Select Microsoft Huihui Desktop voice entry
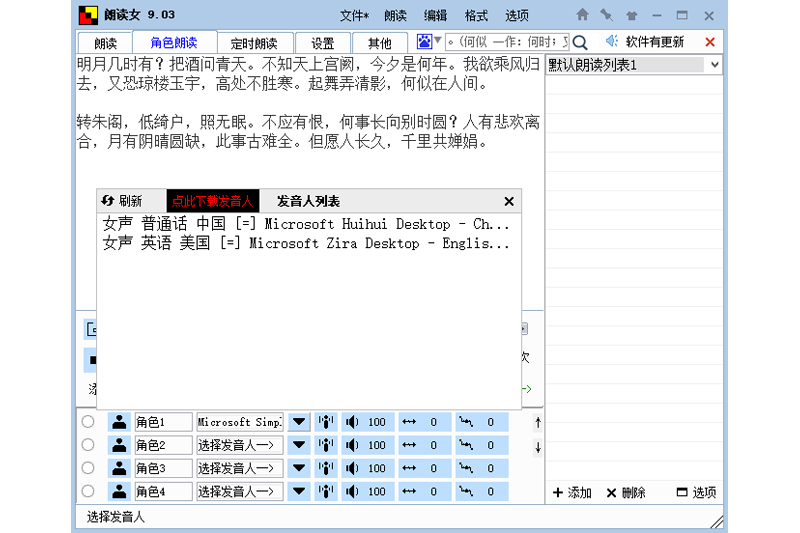The height and width of the screenshot is (533, 800). [x=306, y=224]
